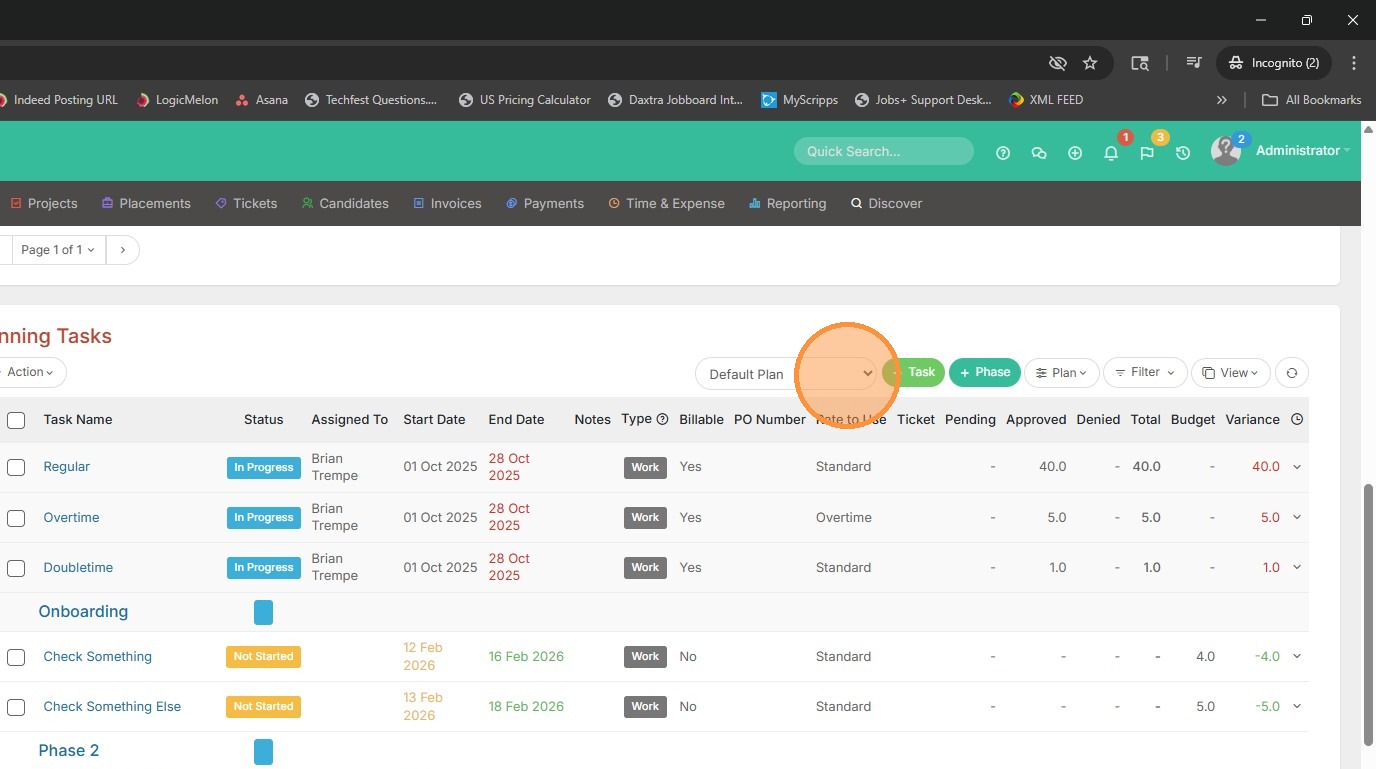Open the US Pricing Calculator bookmark
This screenshot has height=769, width=1376.
tap(524, 100)
